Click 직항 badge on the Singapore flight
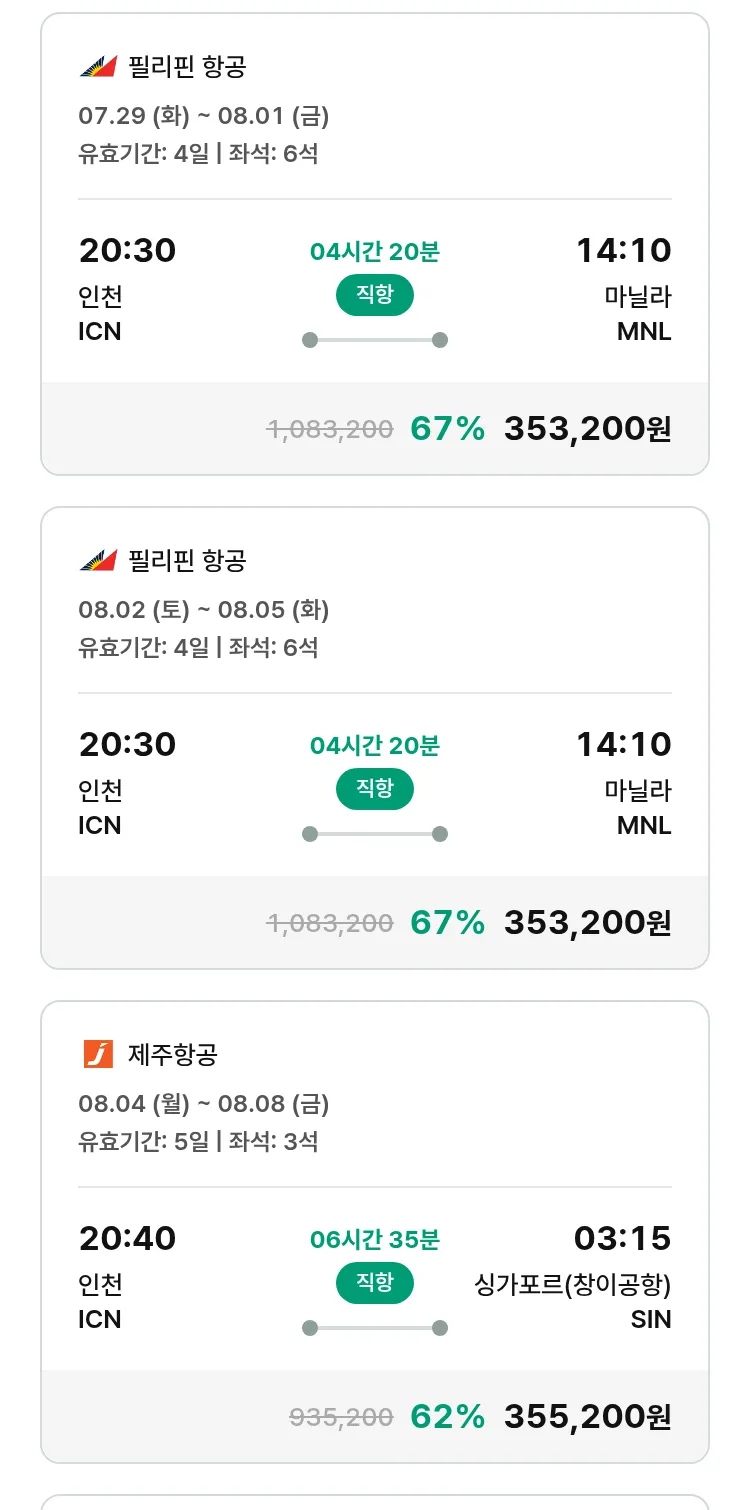This screenshot has height=1510, width=750. coord(375,1283)
